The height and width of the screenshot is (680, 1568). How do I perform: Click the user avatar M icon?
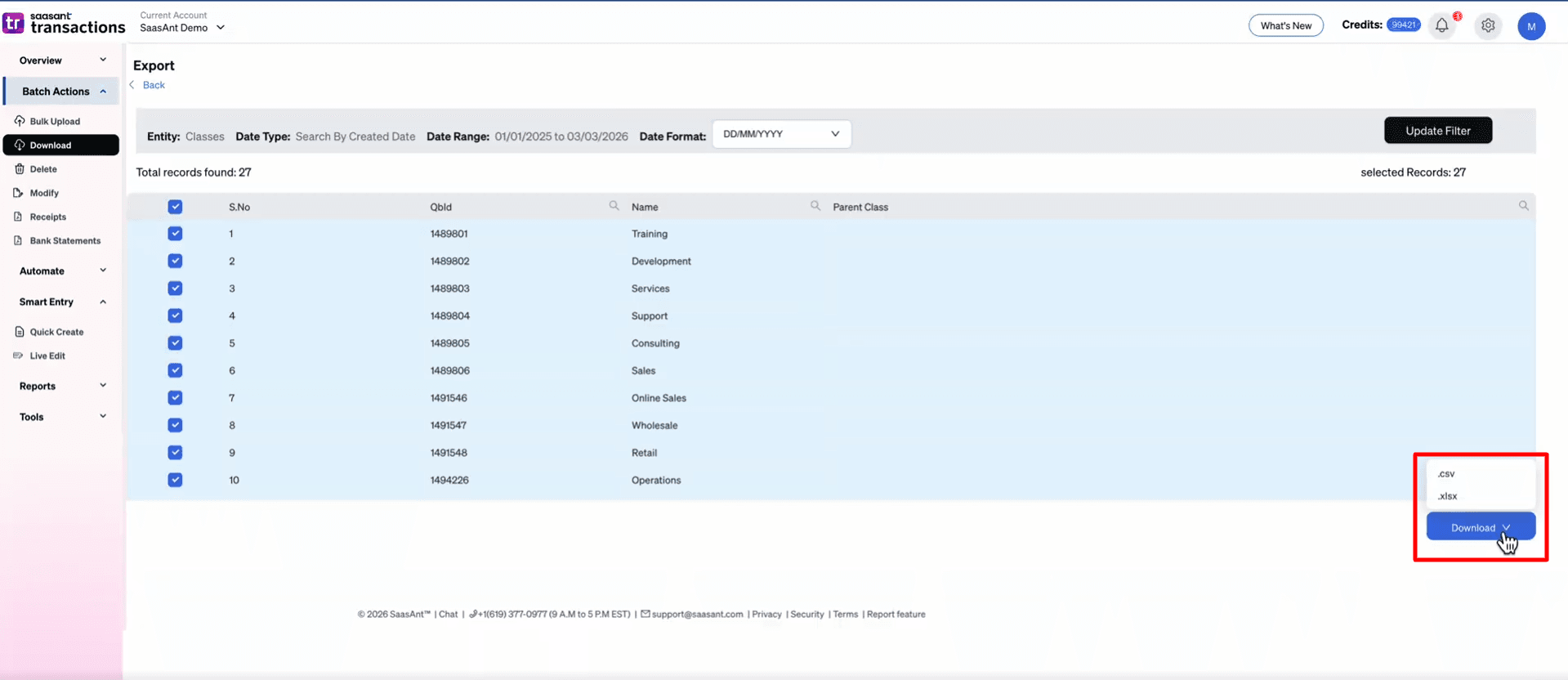pyautogui.click(x=1530, y=26)
